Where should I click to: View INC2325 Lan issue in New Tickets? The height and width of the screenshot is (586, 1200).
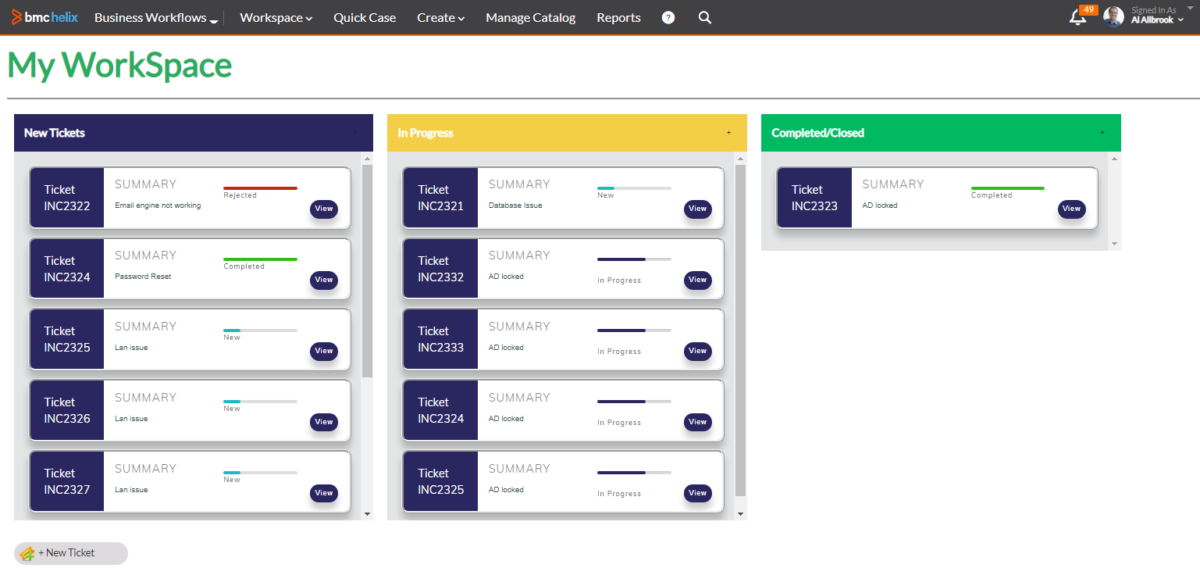pyautogui.click(x=324, y=351)
